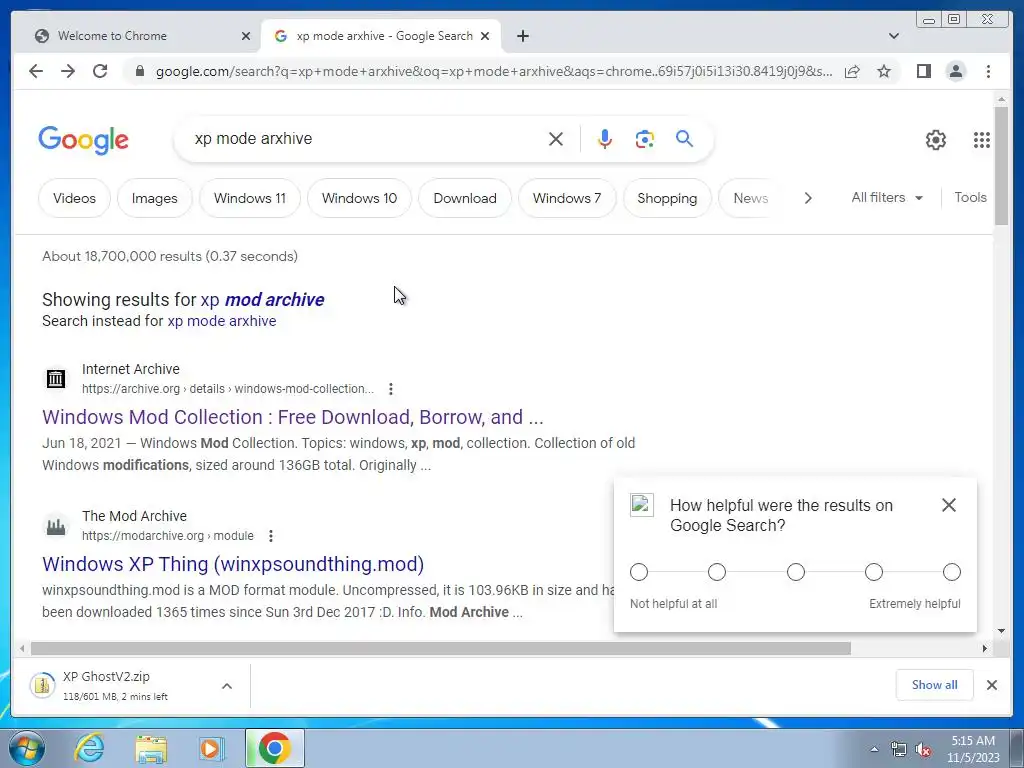Screen dimensions: 1024x768
Task: Launch Windows Media Player from taskbar
Action: pyautogui.click(x=211, y=748)
